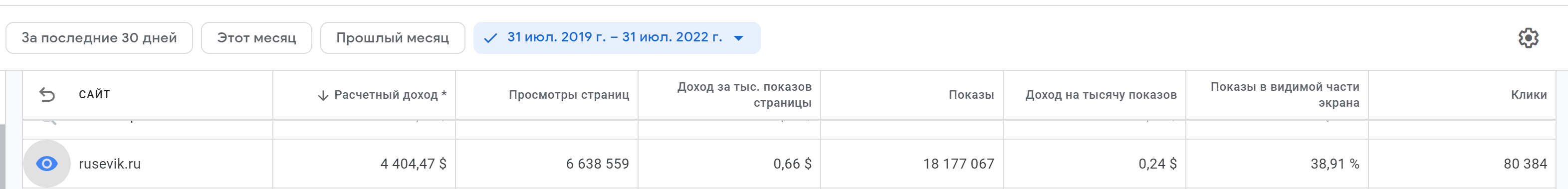Select Этот месяц filter
The image size is (1568, 189).
(x=256, y=38)
